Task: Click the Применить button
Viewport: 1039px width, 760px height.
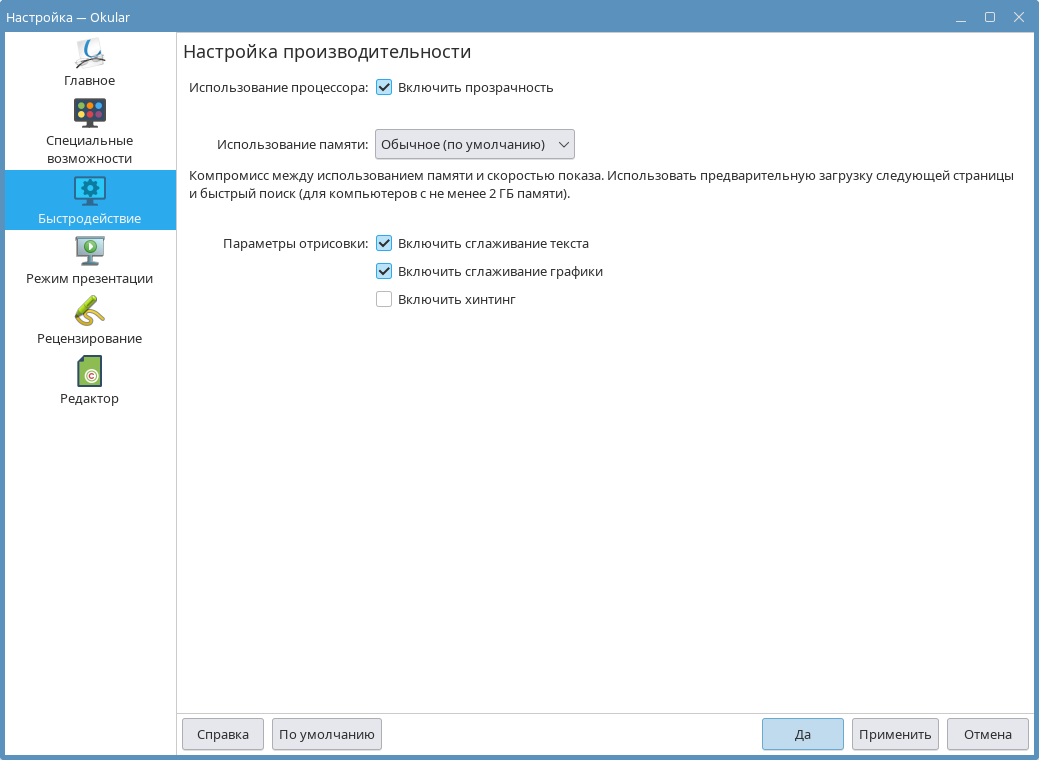Action: pos(895,734)
